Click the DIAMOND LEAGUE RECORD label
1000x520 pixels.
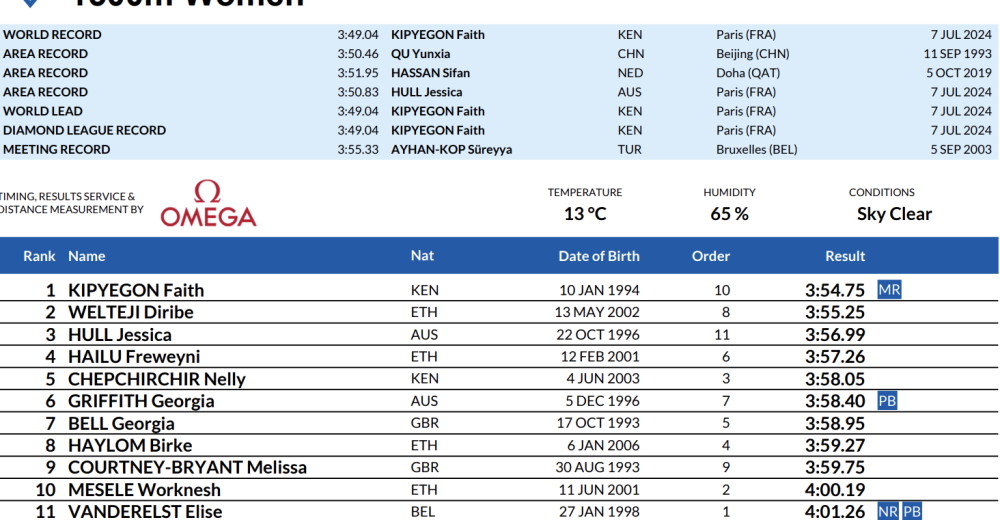coord(84,130)
